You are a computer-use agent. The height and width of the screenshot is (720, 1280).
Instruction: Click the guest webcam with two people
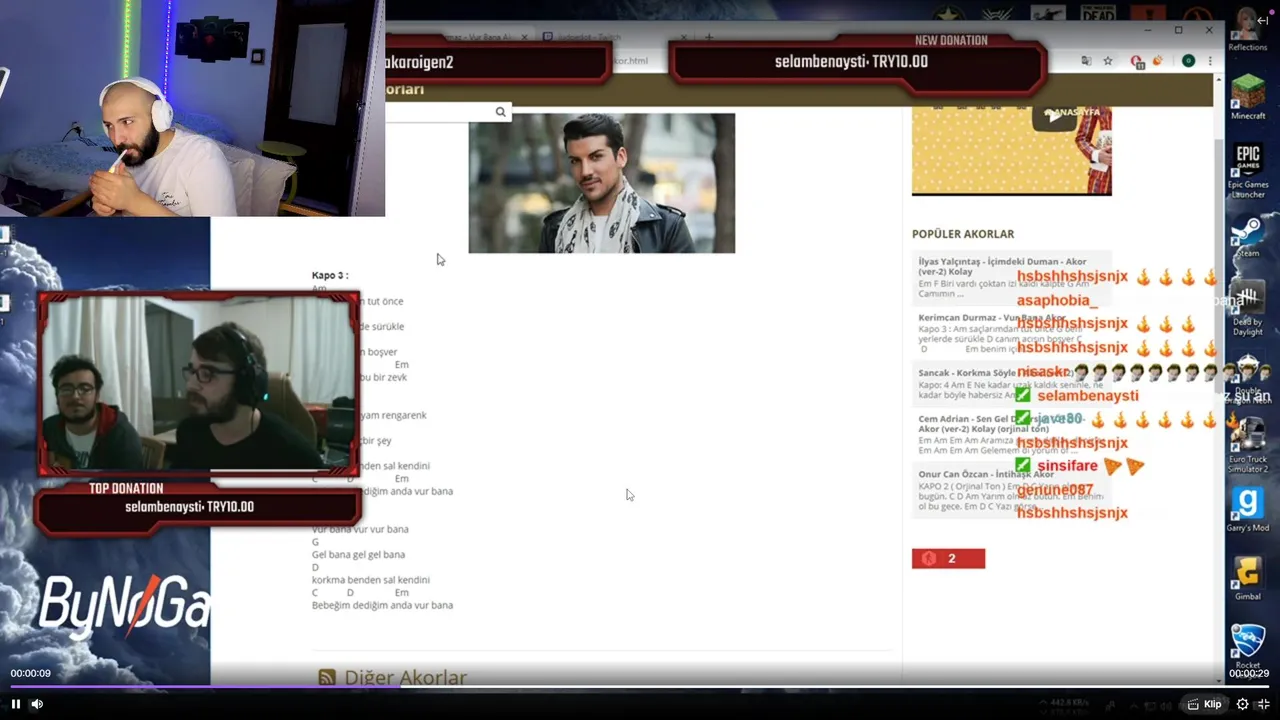point(198,384)
